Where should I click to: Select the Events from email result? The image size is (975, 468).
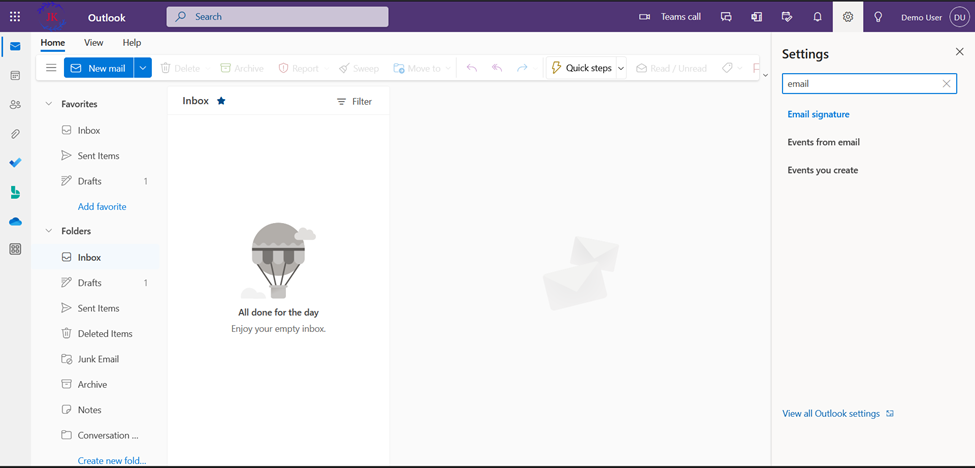pos(823,142)
